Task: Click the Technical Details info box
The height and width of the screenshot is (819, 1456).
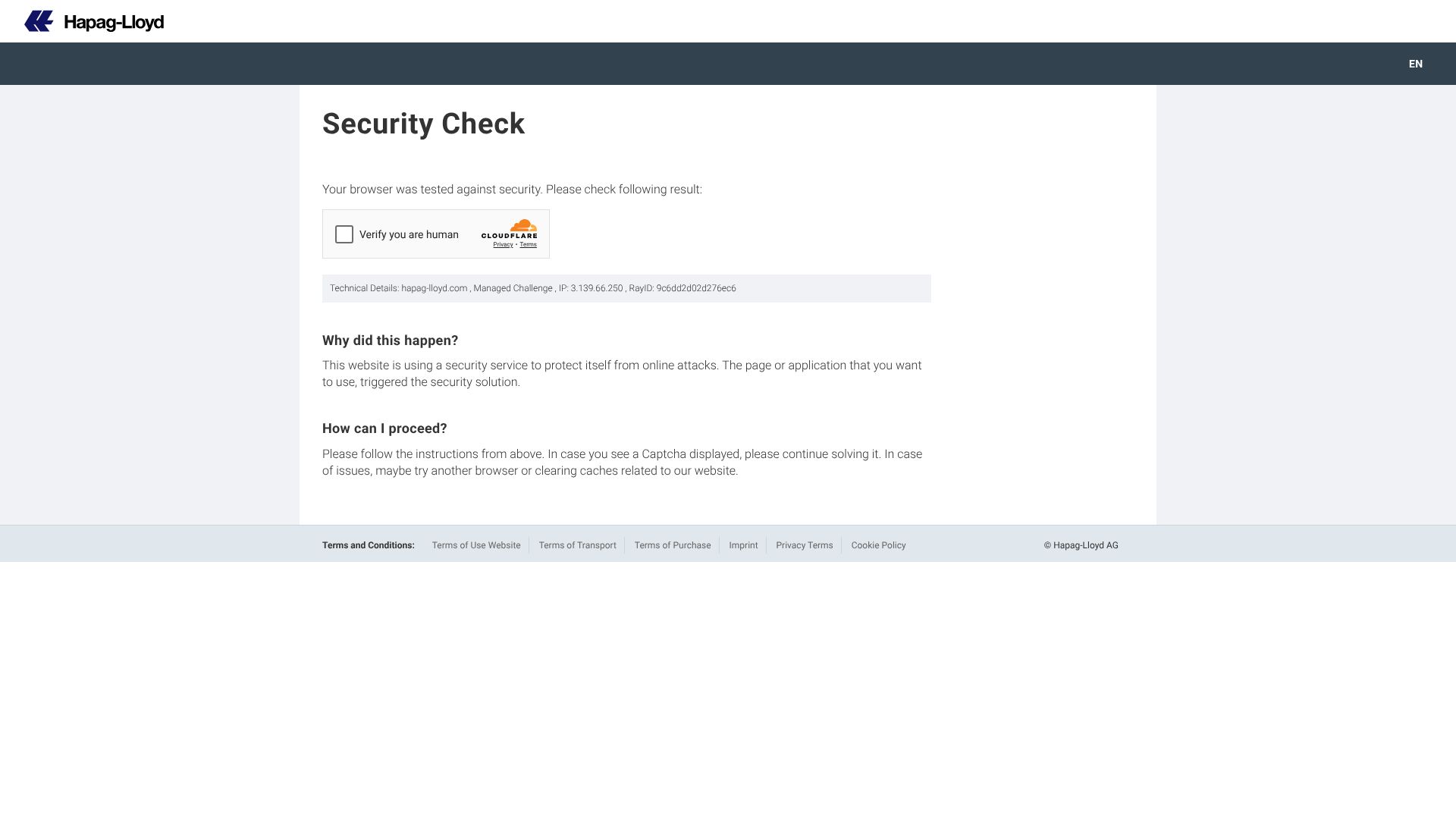Action: (626, 288)
